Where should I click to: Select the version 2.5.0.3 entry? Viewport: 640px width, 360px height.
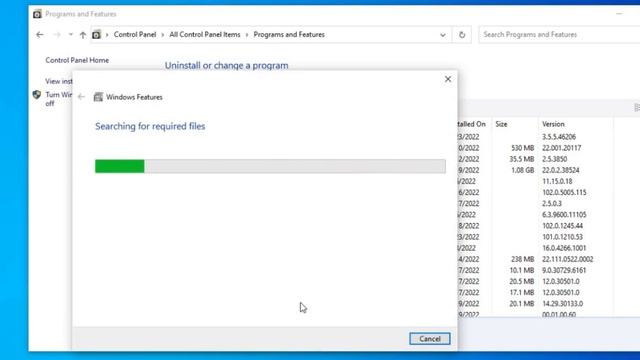click(552, 203)
